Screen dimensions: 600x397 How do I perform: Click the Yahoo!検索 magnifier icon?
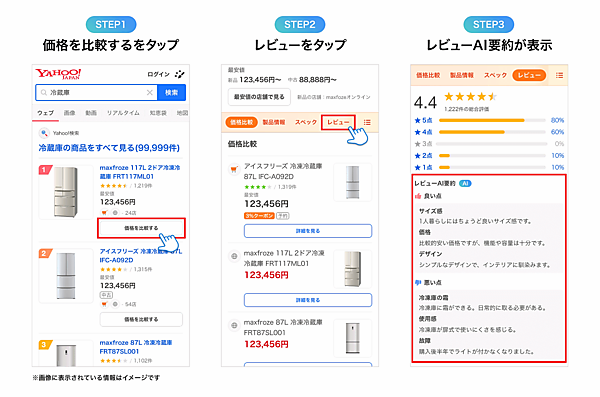click(44, 133)
